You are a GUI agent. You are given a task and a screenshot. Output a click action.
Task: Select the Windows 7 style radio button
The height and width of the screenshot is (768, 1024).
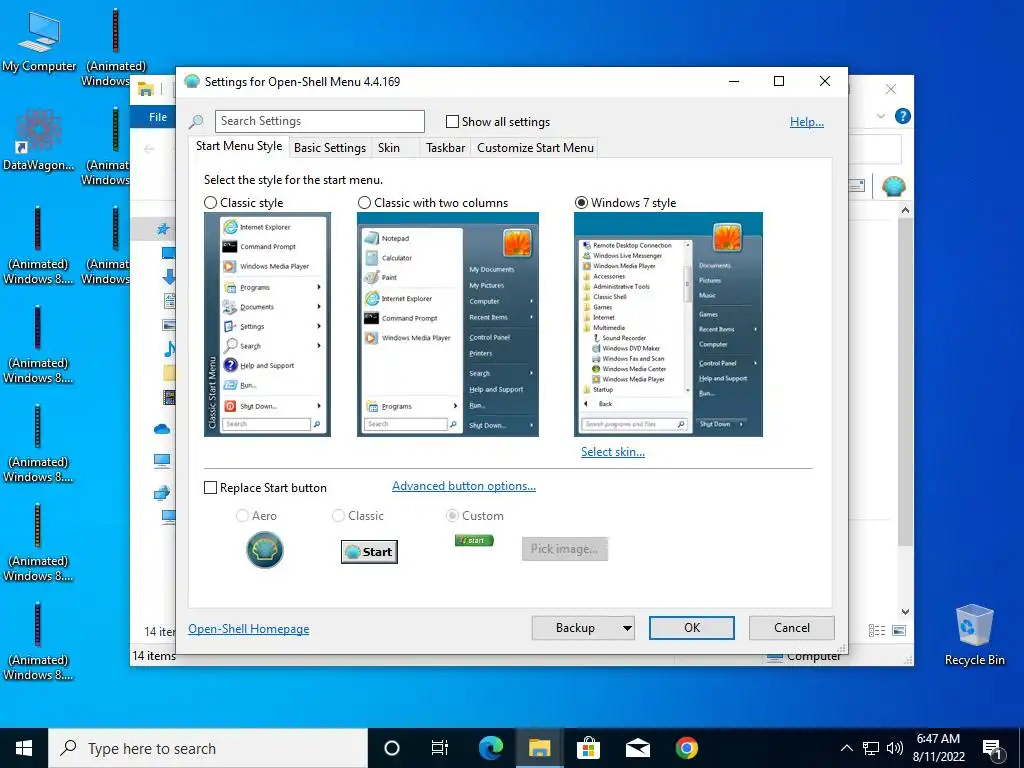click(581, 202)
